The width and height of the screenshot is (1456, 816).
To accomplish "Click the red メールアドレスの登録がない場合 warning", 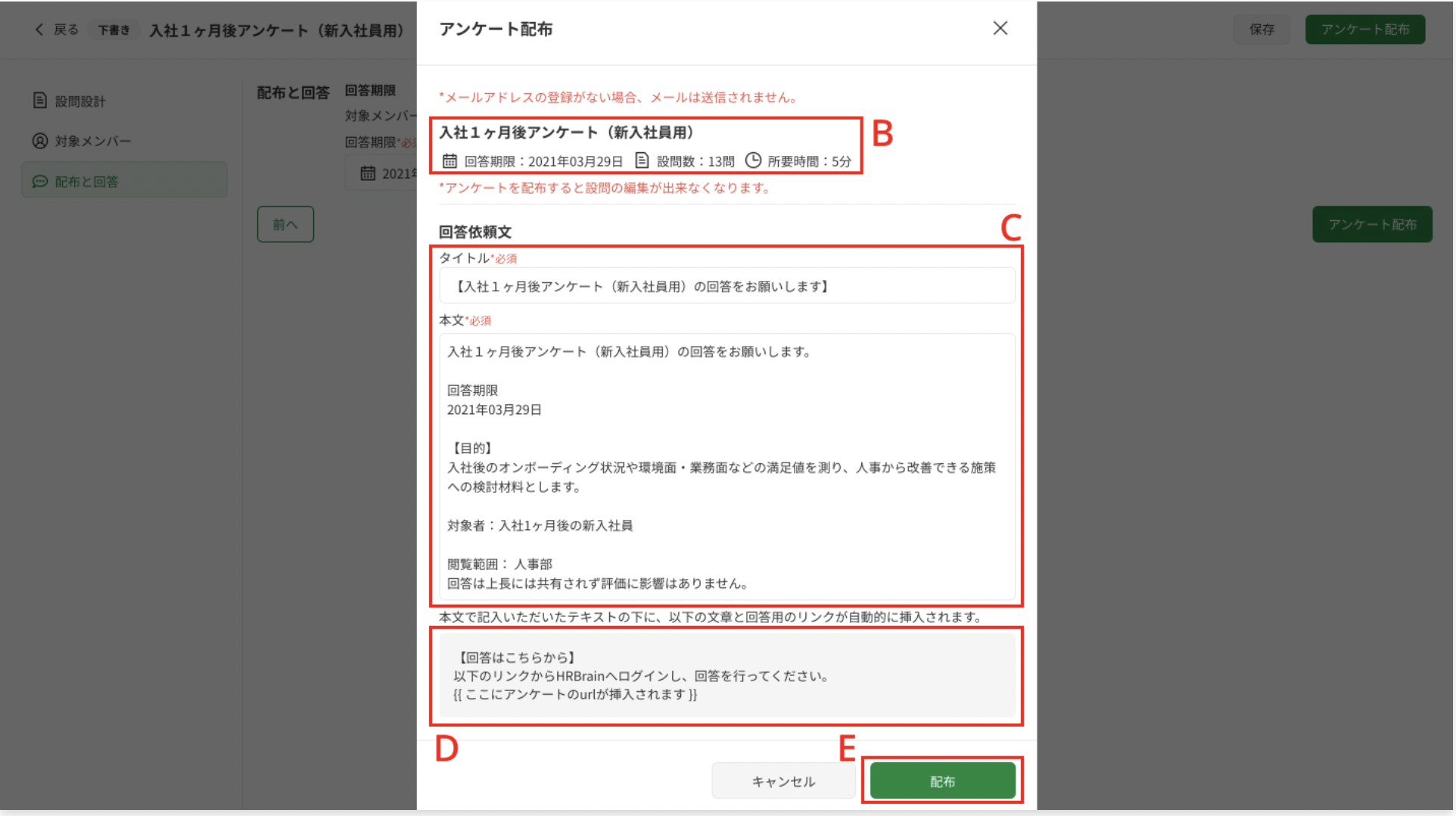I will click(x=618, y=97).
